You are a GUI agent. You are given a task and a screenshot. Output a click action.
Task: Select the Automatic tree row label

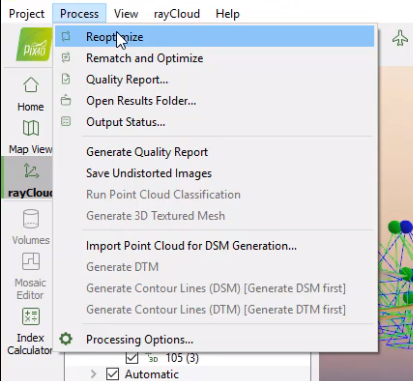[x=152, y=374]
